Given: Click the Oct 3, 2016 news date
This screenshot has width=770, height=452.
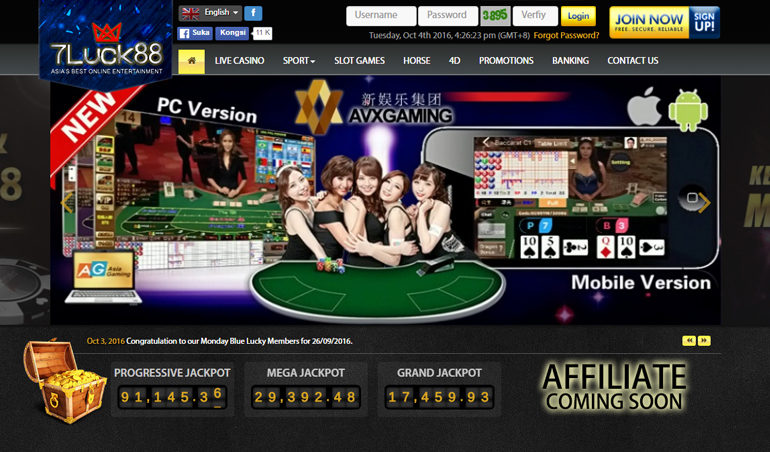Looking at the screenshot, I should 106,341.
